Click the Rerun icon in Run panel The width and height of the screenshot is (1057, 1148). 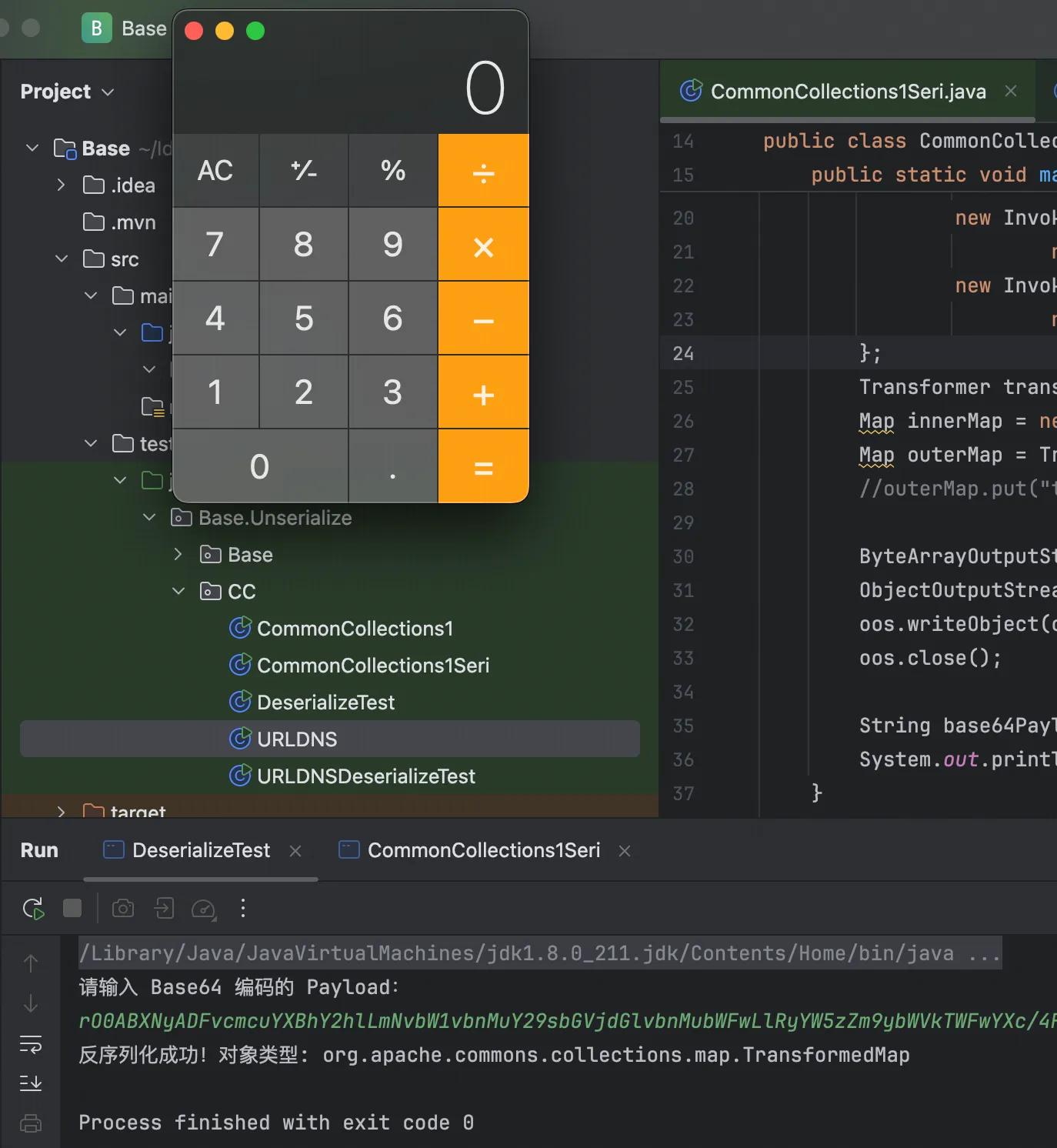33,909
